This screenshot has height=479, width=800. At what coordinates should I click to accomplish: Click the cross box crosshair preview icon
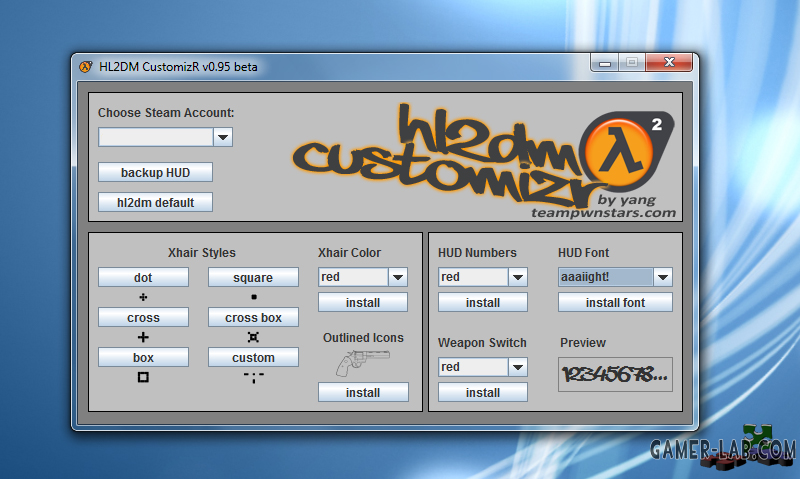click(253, 337)
